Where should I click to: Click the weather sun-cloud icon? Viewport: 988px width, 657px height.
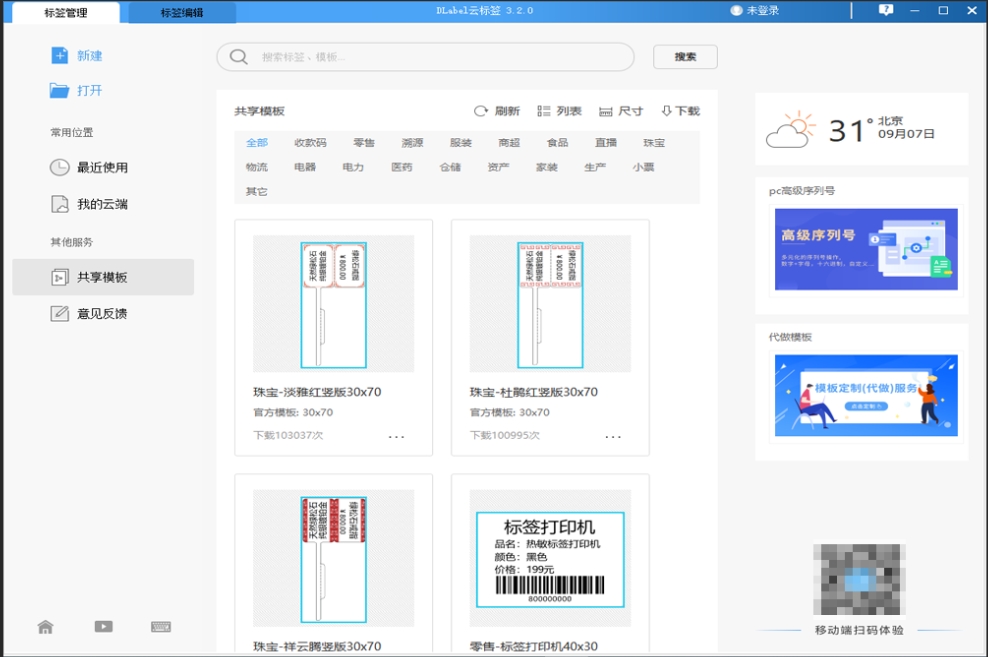pos(790,130)
